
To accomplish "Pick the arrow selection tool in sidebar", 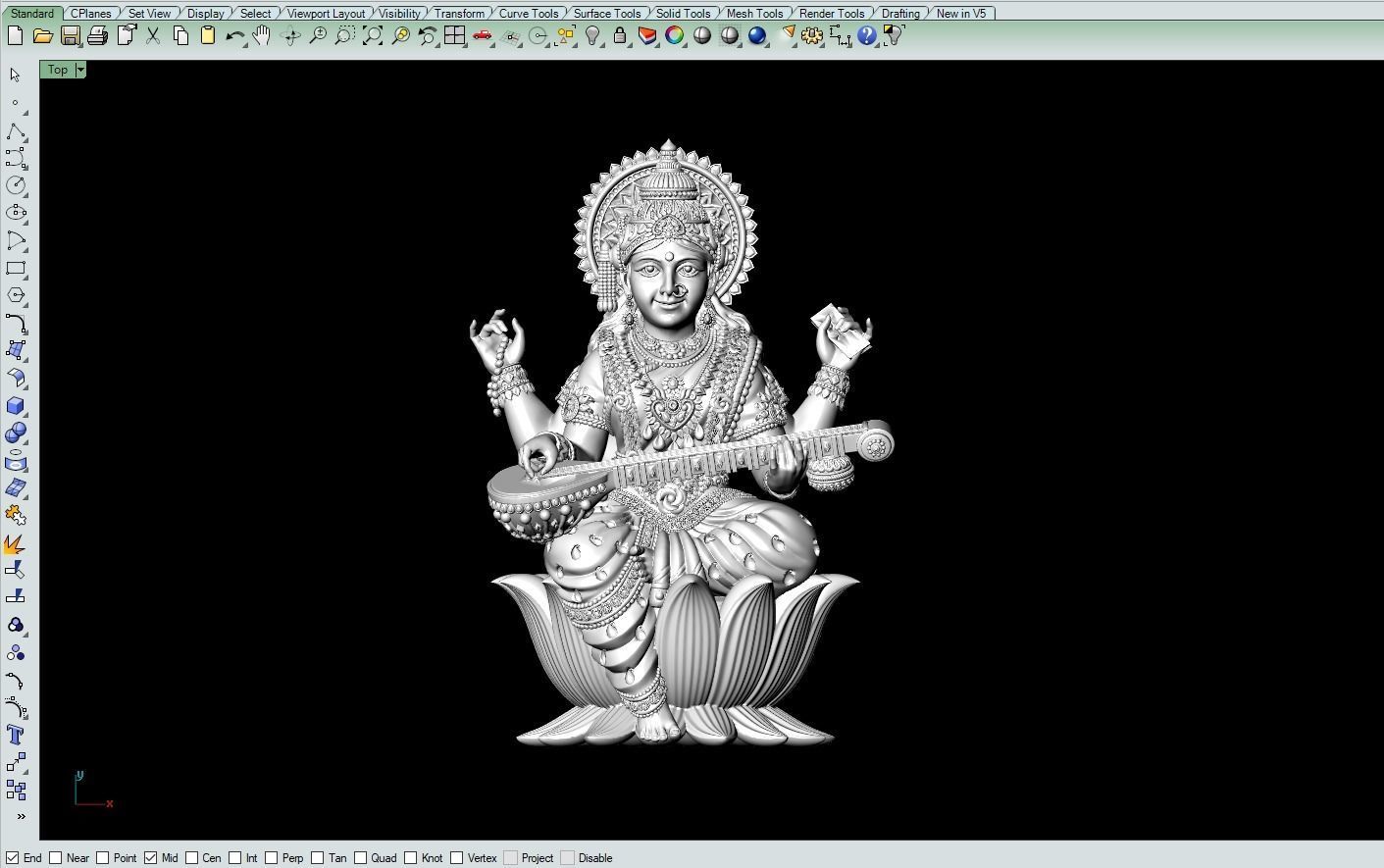I will tap(15, 75).
